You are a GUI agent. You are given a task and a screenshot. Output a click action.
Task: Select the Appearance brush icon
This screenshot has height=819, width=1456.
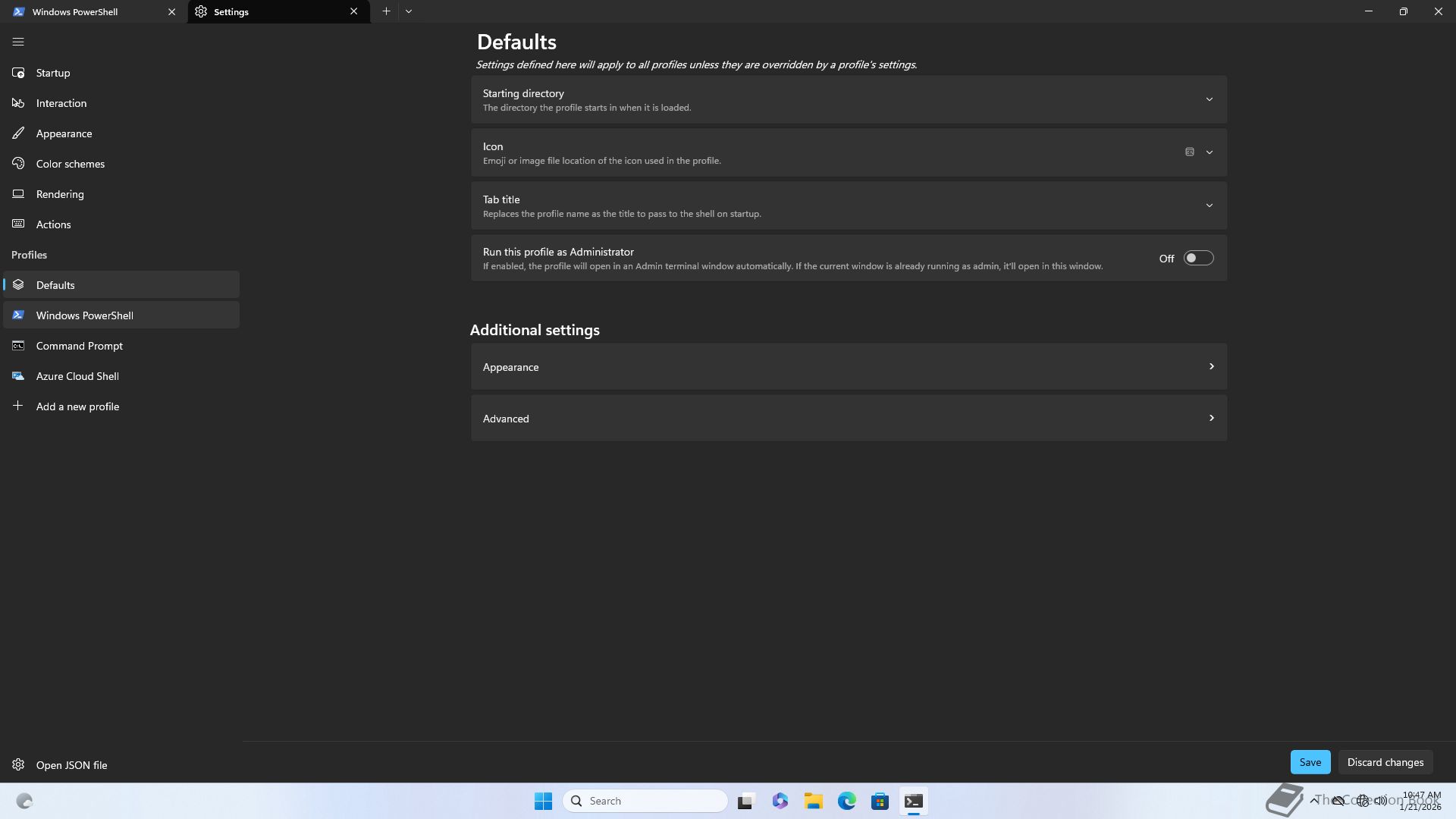pyautogui.click(x=18, y=133)
